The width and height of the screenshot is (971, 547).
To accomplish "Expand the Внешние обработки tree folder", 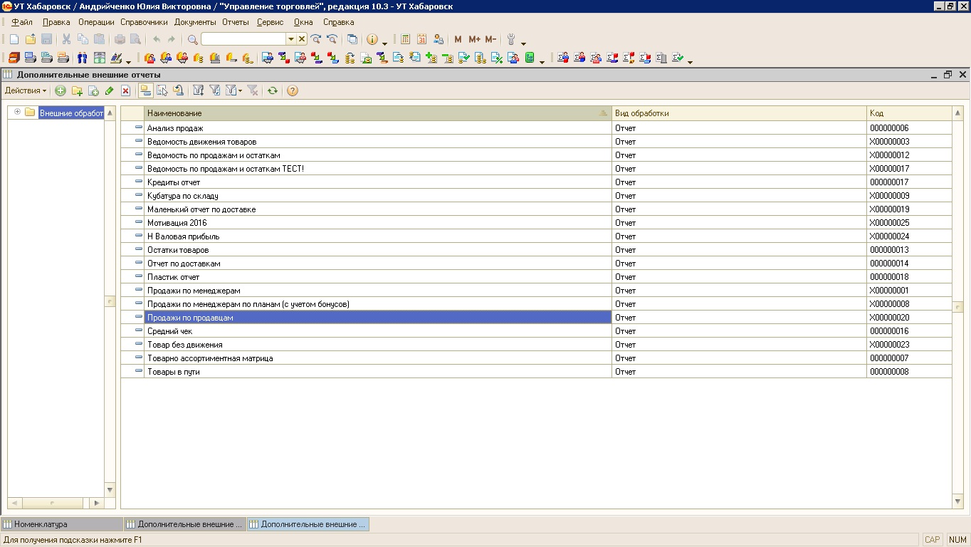I will click(x=17, y=112).
